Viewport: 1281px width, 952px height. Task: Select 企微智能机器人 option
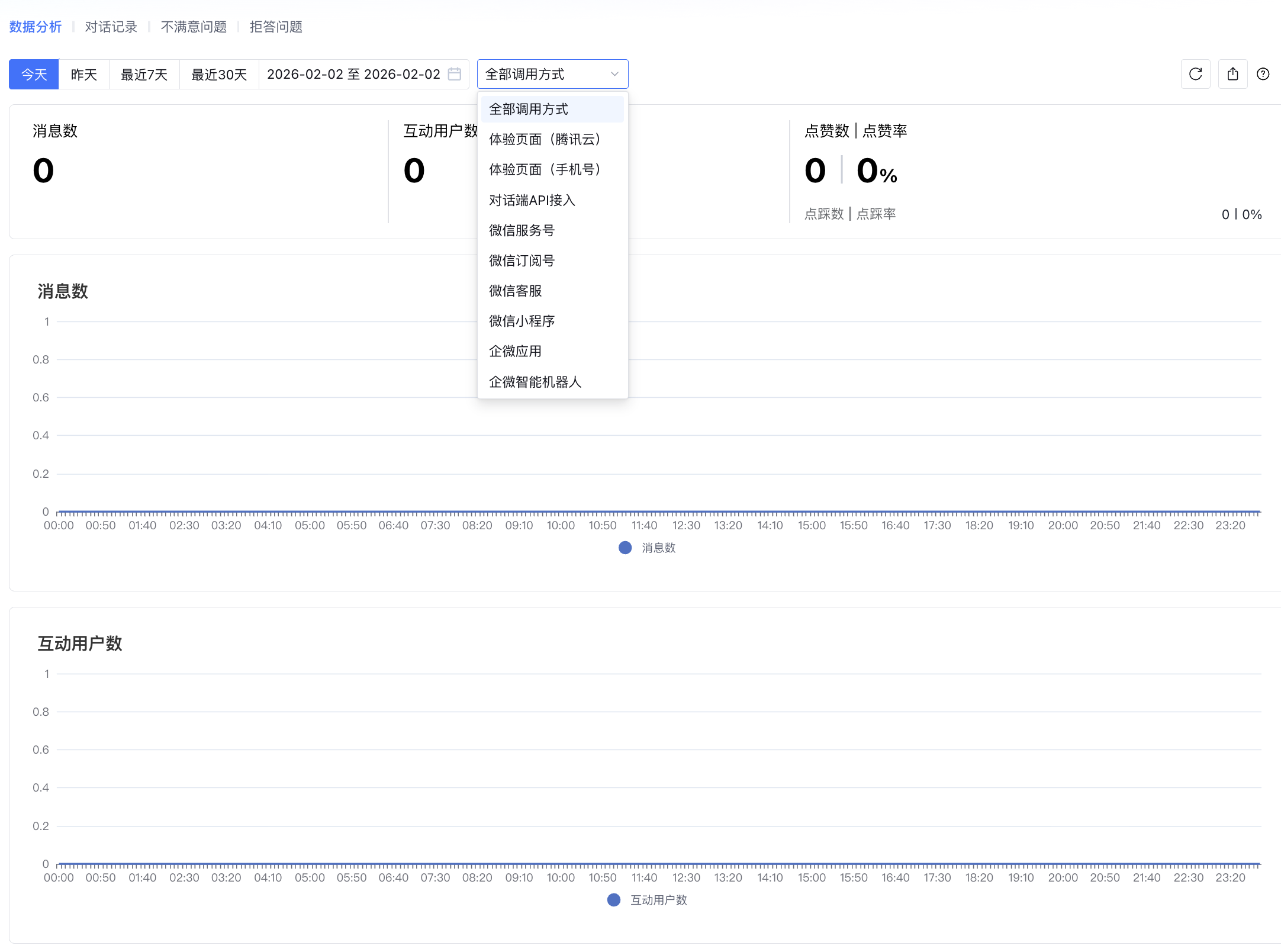tap(535, 382)
